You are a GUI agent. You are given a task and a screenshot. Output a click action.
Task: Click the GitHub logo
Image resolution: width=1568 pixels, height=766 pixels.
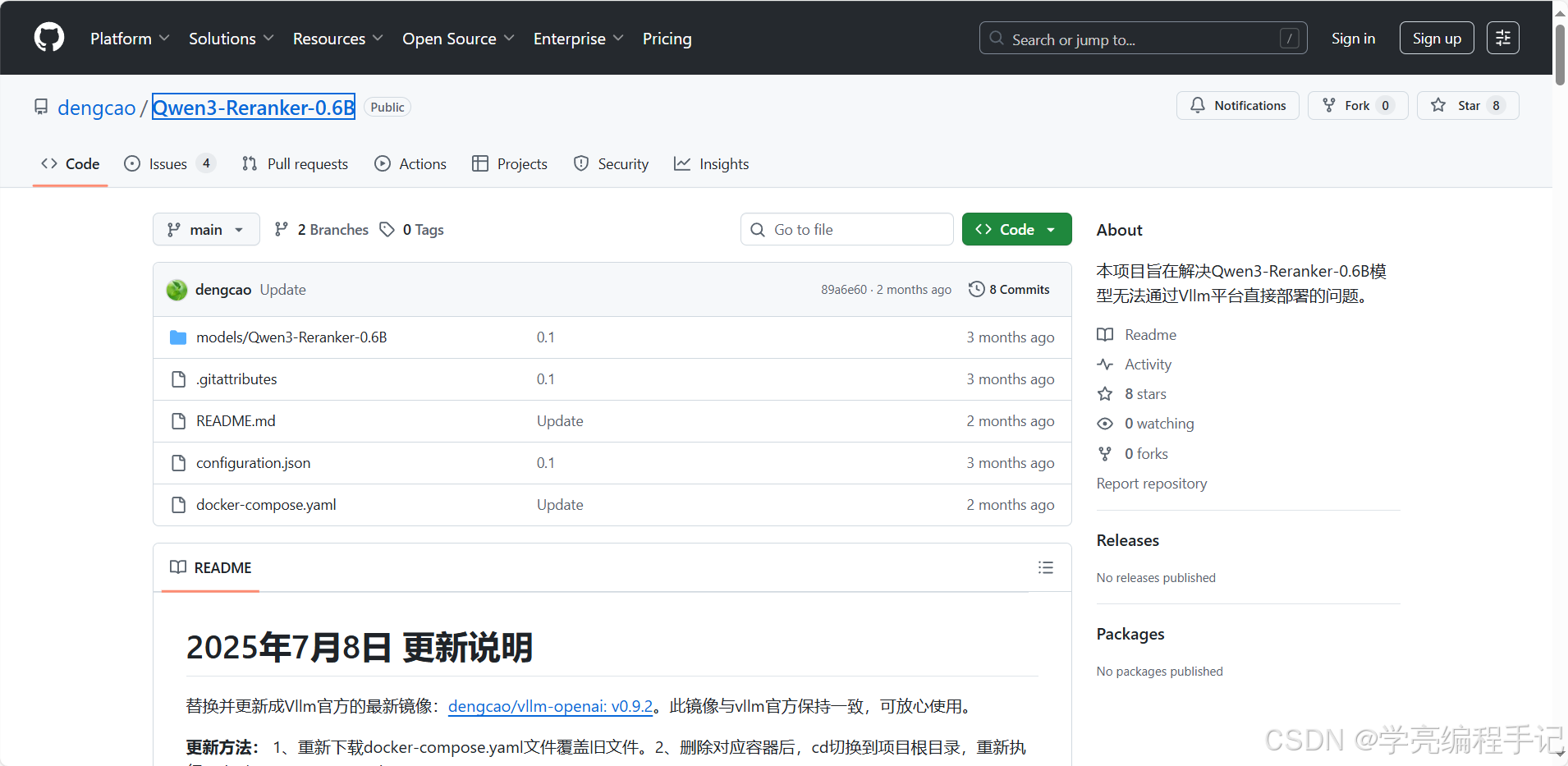click(x=48, y=37)
